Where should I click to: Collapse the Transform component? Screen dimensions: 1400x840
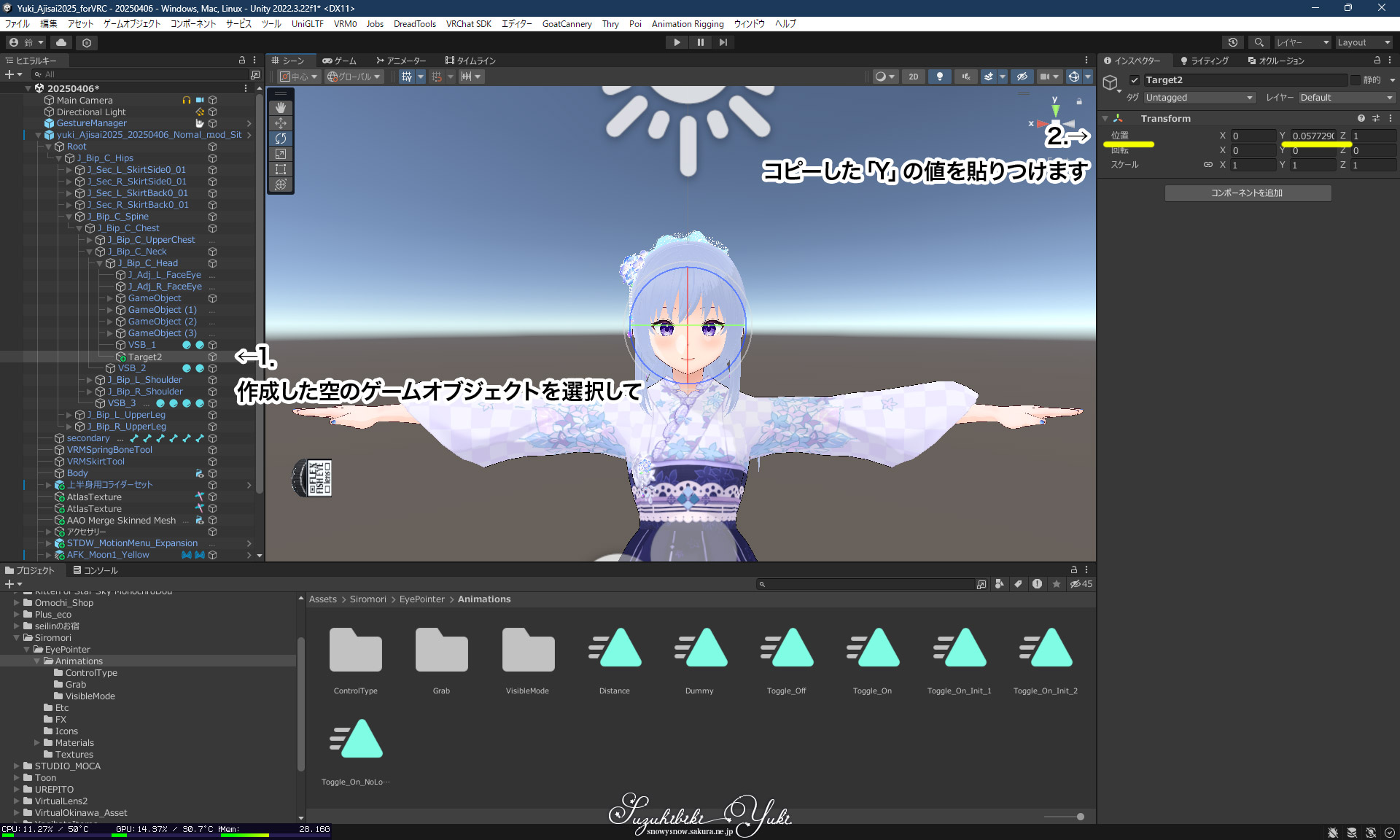[x=1105, y=118]
